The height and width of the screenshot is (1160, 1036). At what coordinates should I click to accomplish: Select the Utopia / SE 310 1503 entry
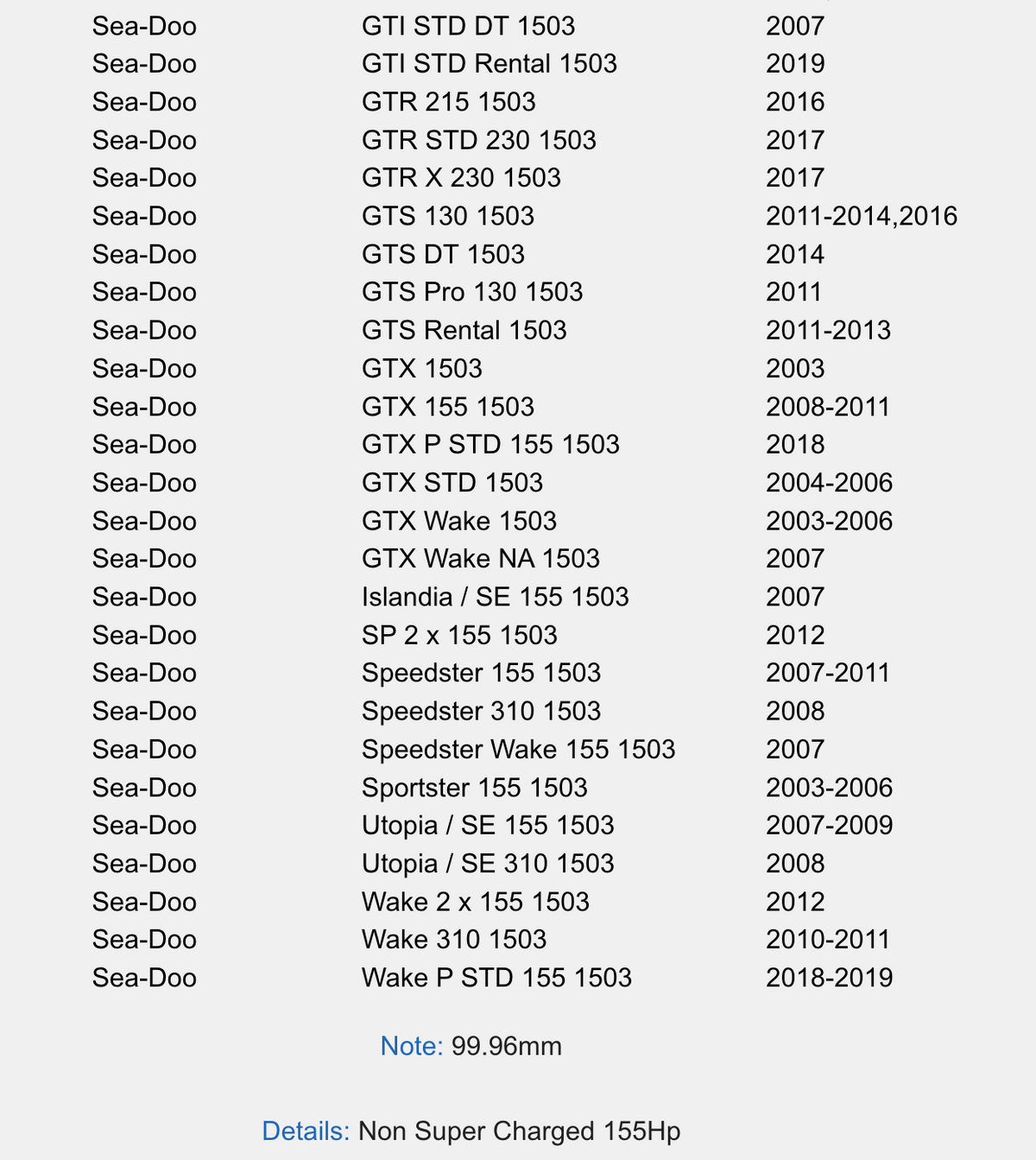click(488, 864)
